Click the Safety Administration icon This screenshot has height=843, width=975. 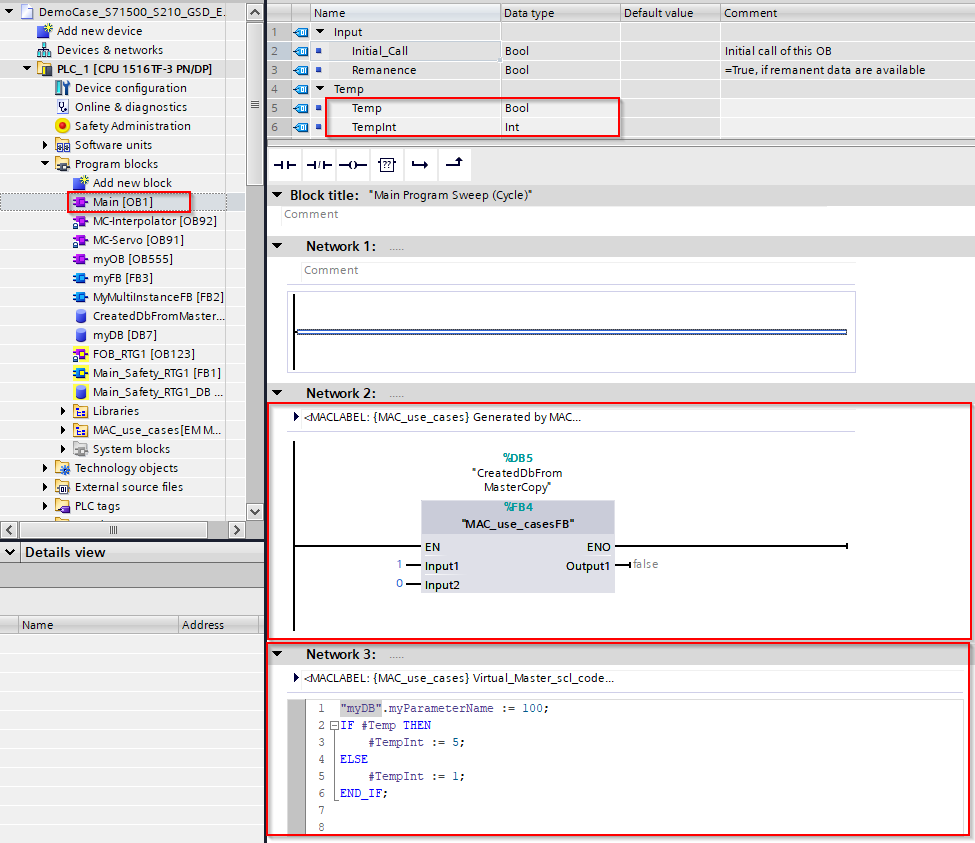pos(62,126)
